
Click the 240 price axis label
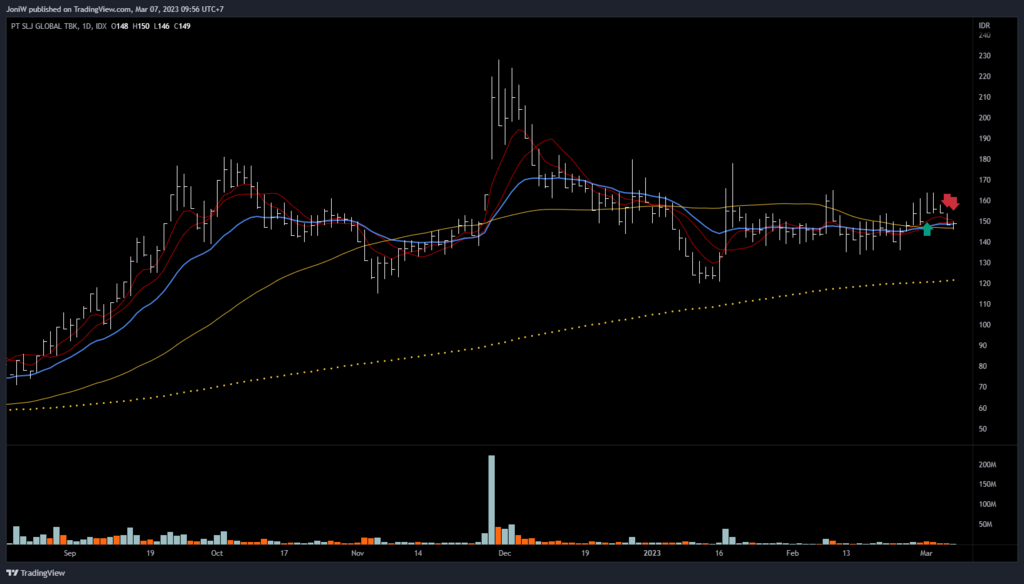(984, 35)
